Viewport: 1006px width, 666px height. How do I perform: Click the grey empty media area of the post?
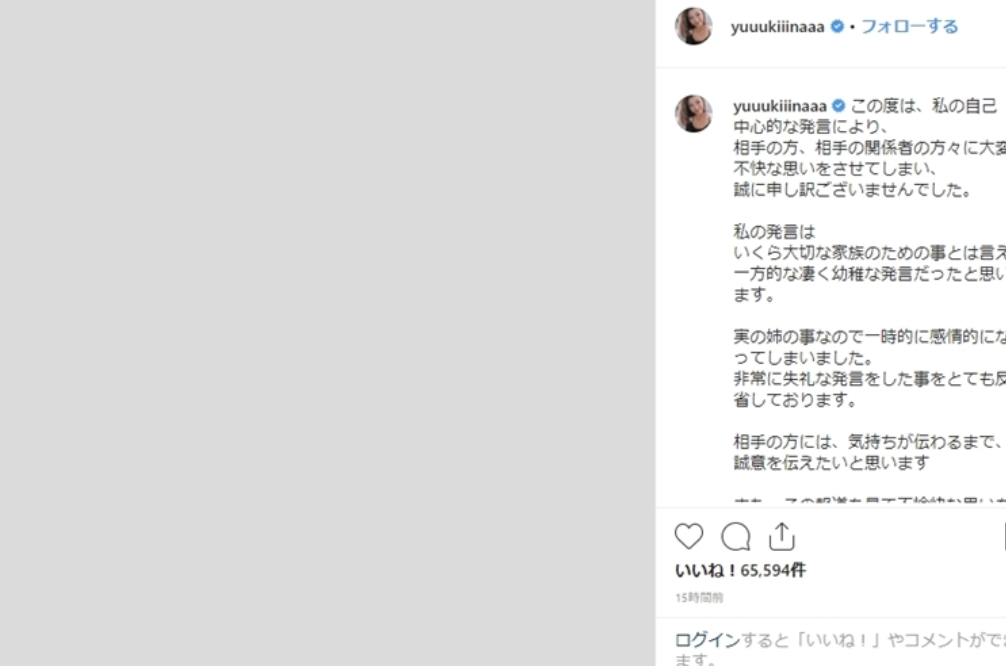(327, 333)
